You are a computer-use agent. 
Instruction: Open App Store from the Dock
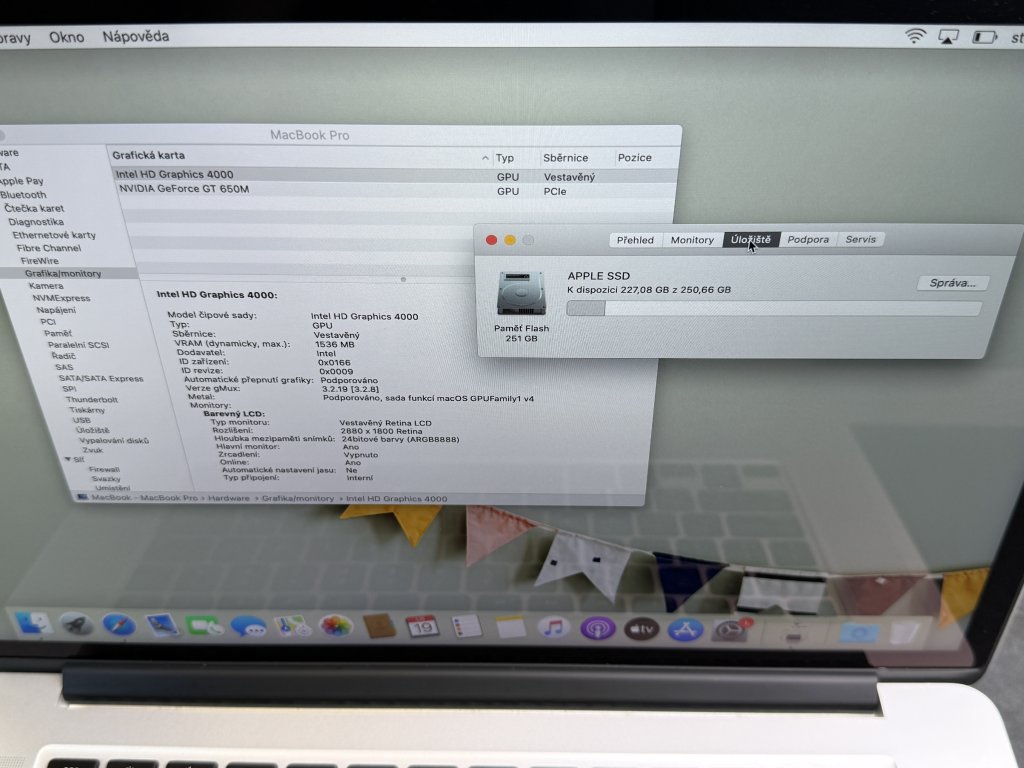coord(684,630)
